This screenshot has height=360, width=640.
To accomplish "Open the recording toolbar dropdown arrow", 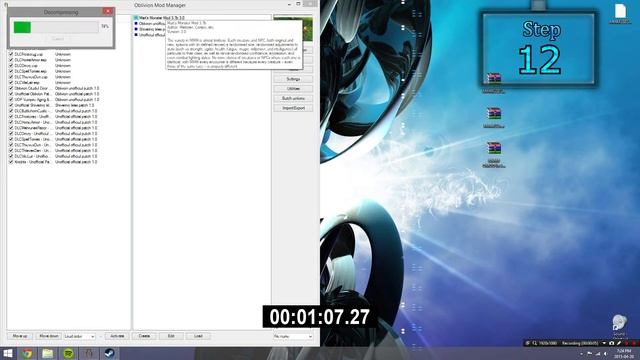I will [604, 343].
